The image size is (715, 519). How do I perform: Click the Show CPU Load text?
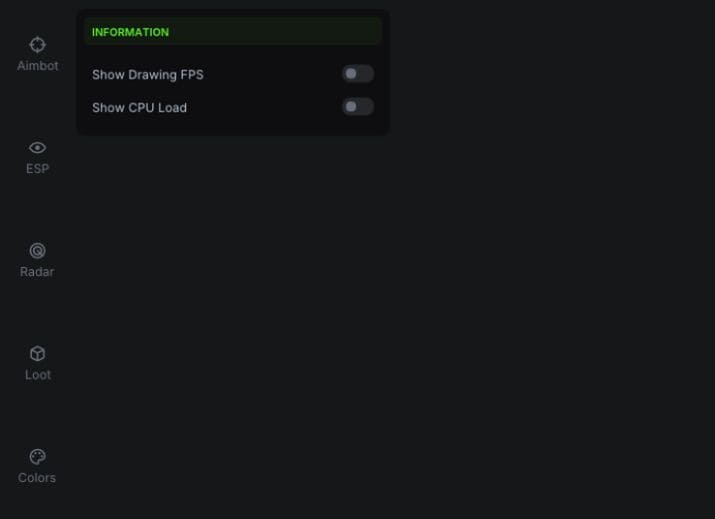point(140,108)
